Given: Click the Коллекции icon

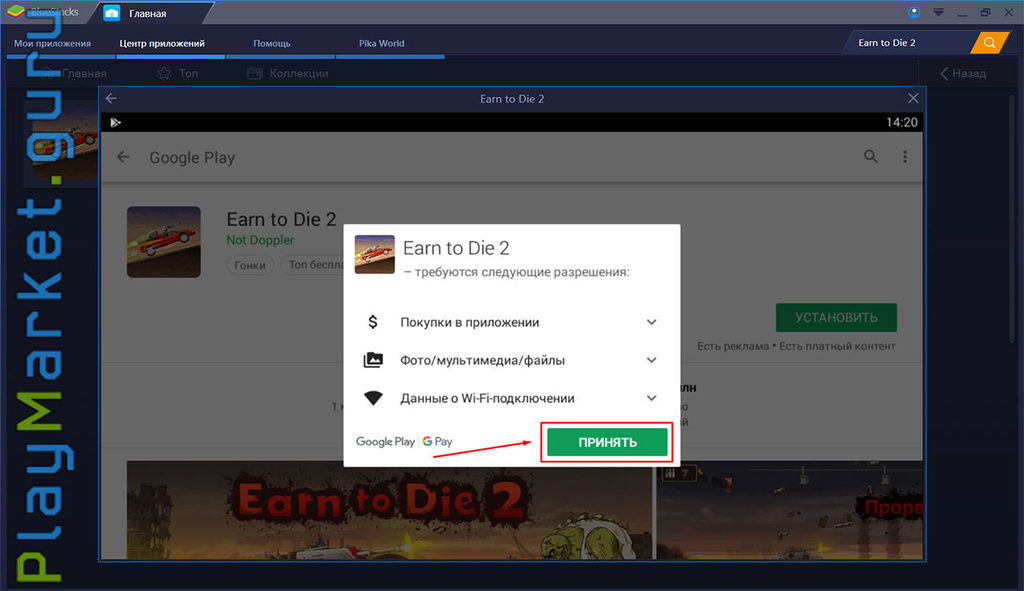Looking at the screenshot, I should click(255, 73).
